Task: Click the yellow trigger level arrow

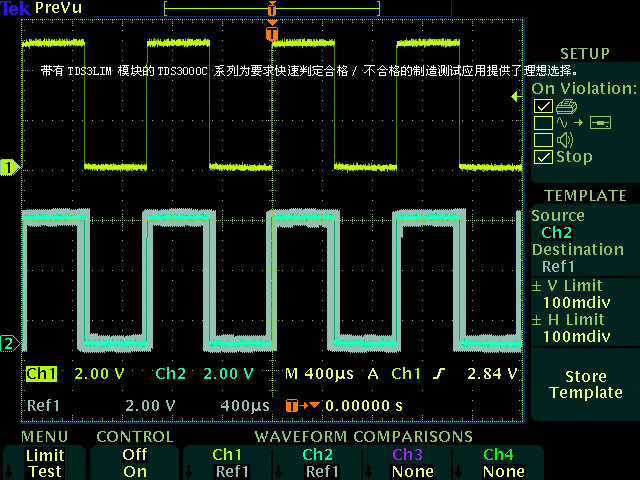Action: point(516,96)
